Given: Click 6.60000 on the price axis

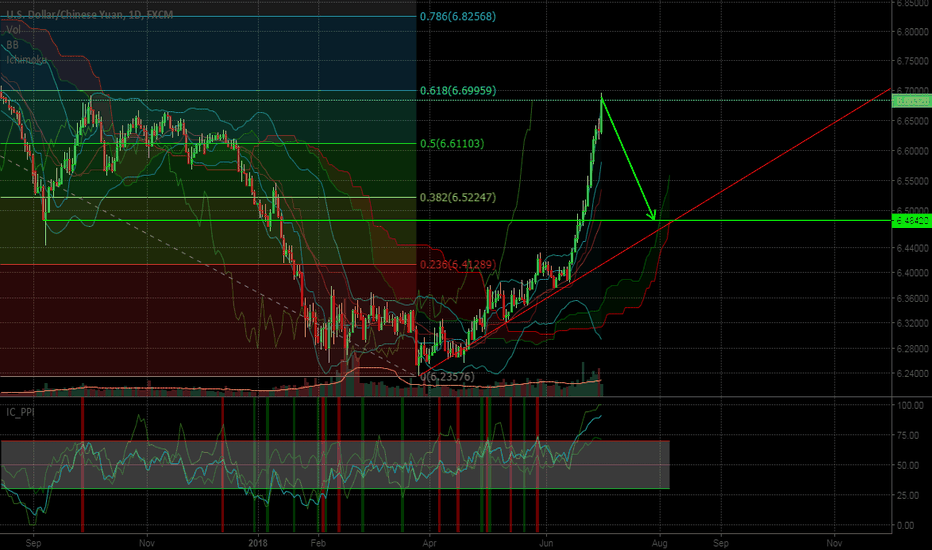Looking at the screenshot, I should pyautogui.click(x=912, y=151).
